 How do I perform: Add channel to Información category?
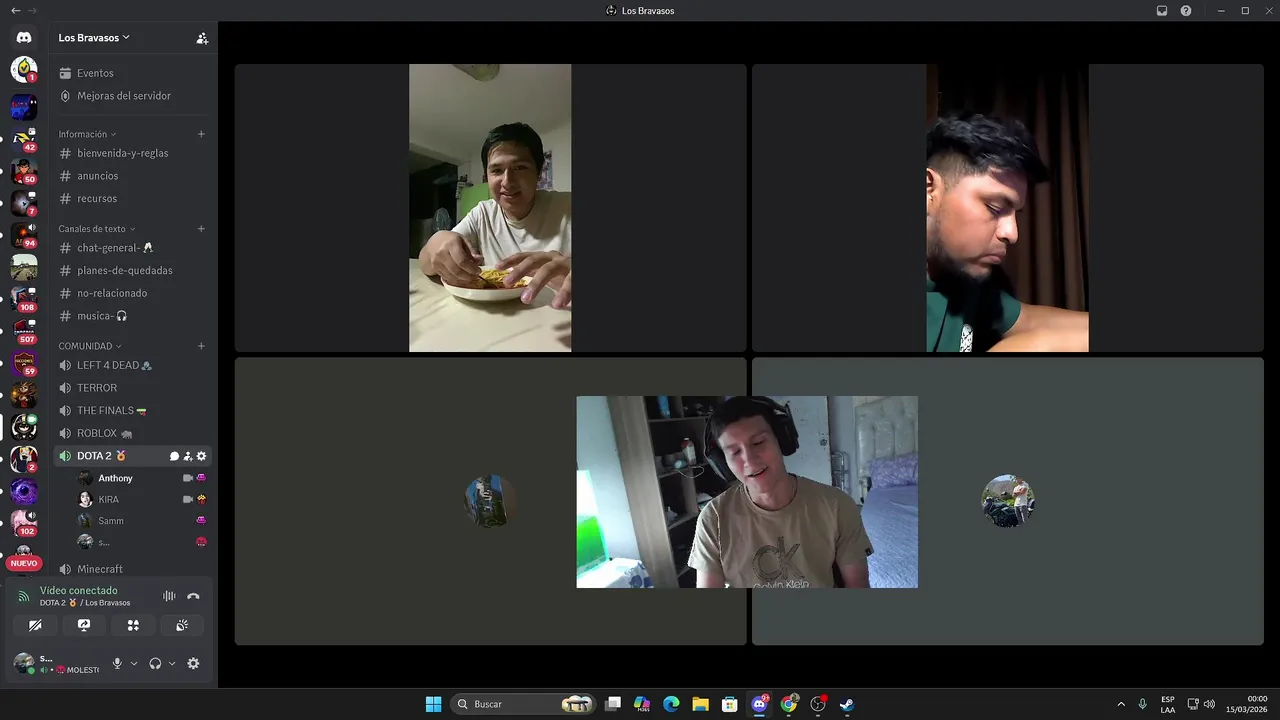(x=201, y=134)
